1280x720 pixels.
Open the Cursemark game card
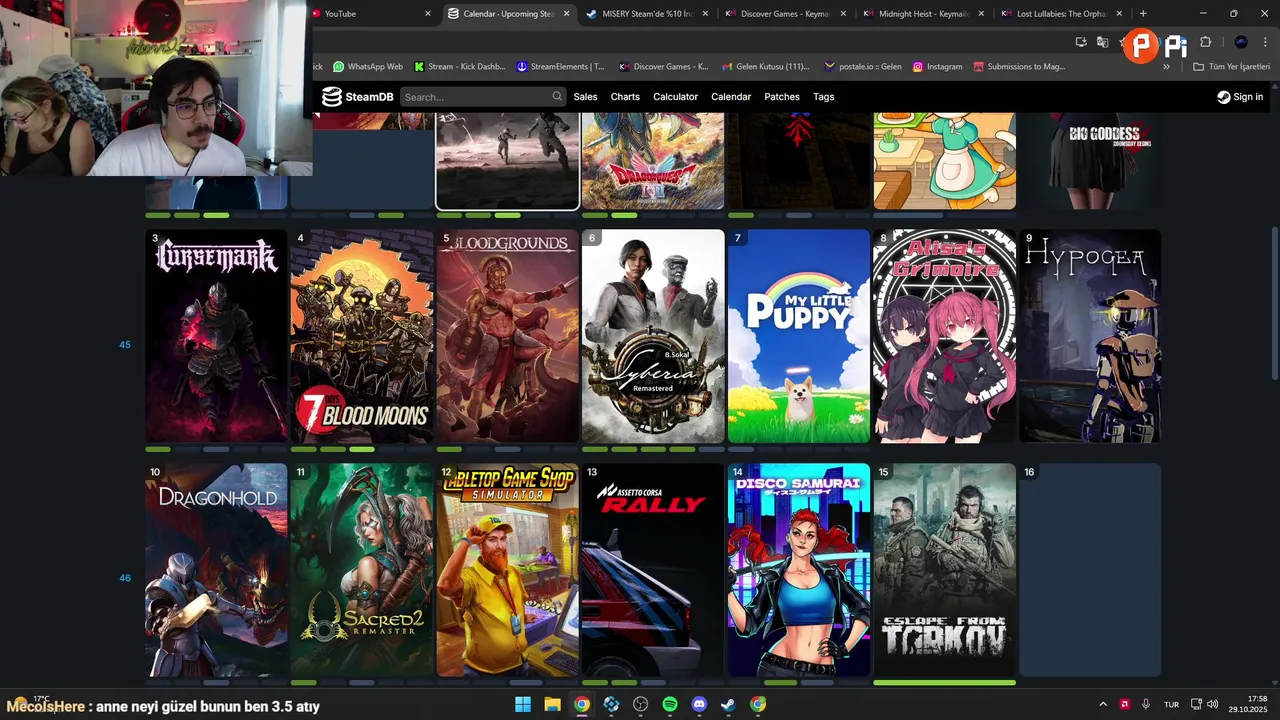point(216,336)
